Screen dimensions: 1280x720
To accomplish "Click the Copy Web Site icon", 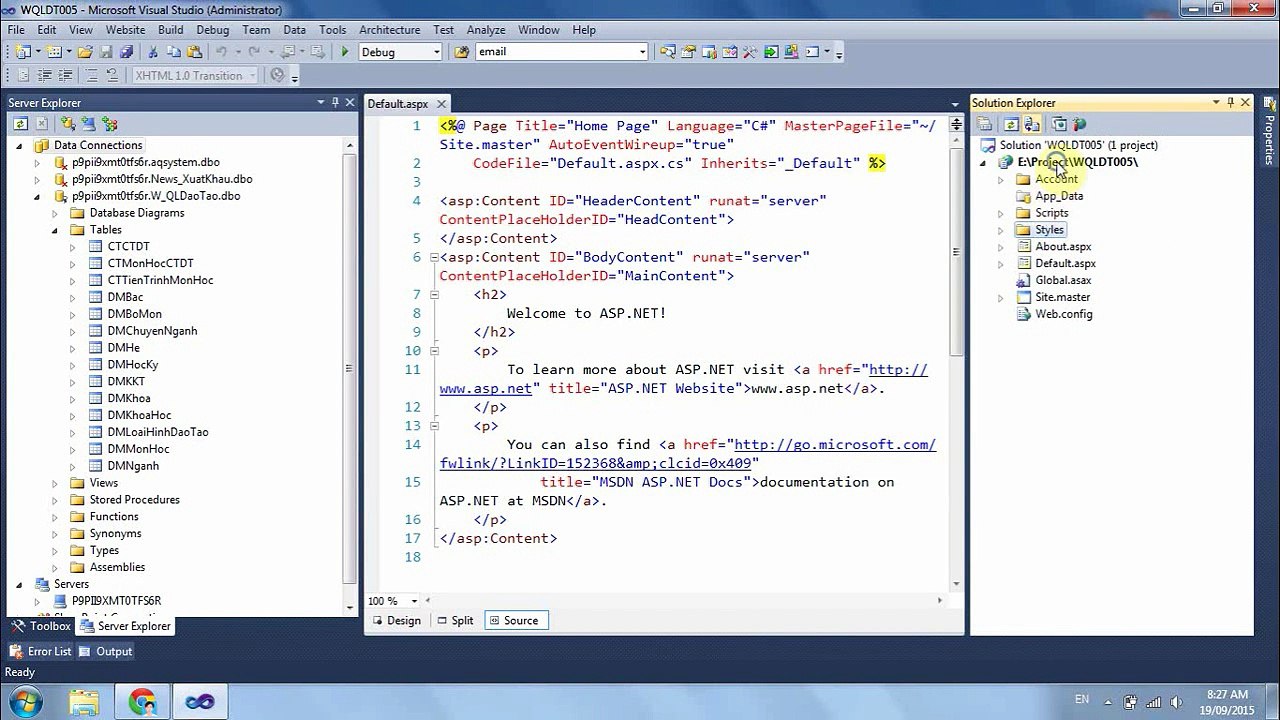I will (1059, 124).
